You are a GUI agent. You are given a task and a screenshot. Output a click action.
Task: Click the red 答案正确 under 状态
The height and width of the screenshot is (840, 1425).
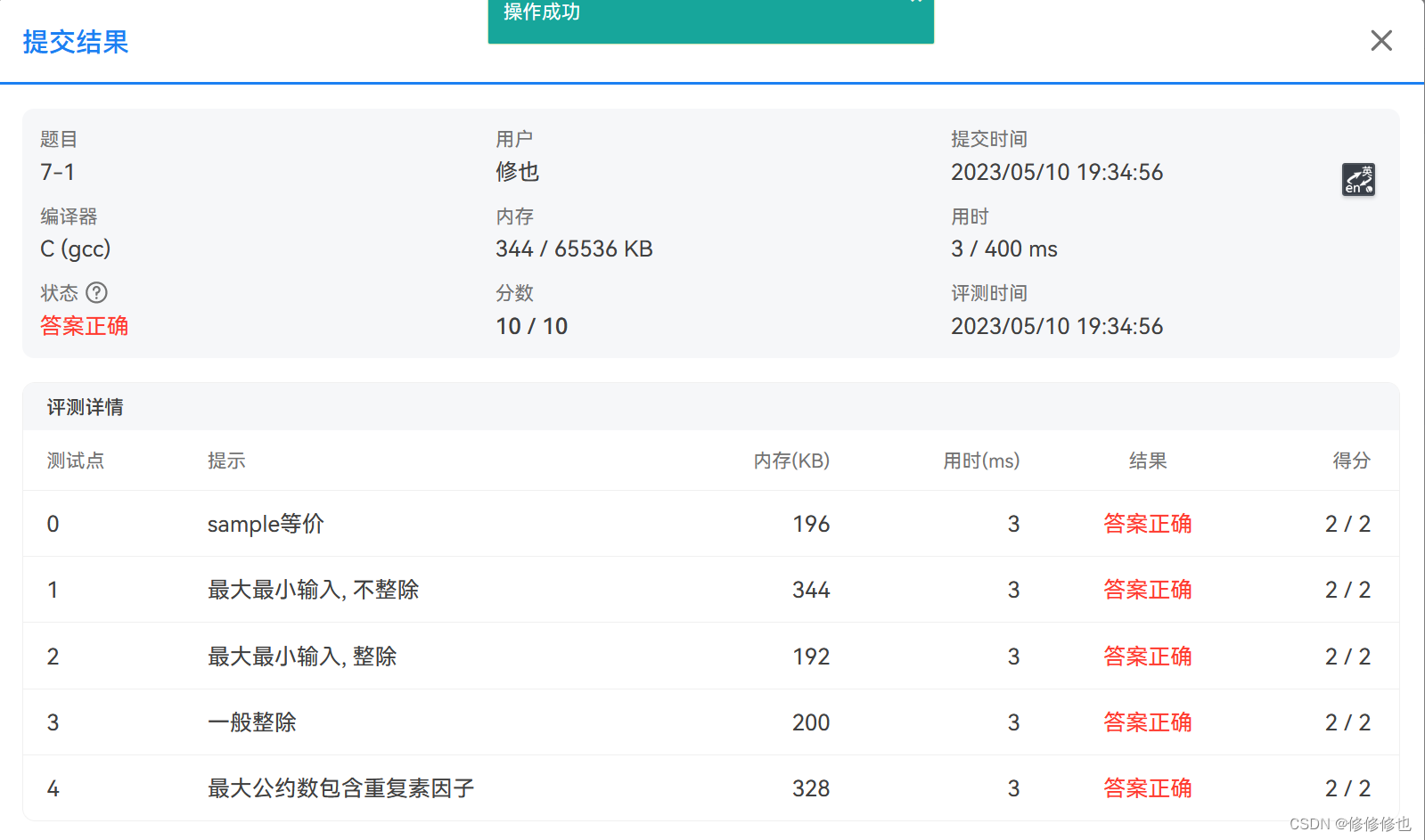[x=84, y=326]
